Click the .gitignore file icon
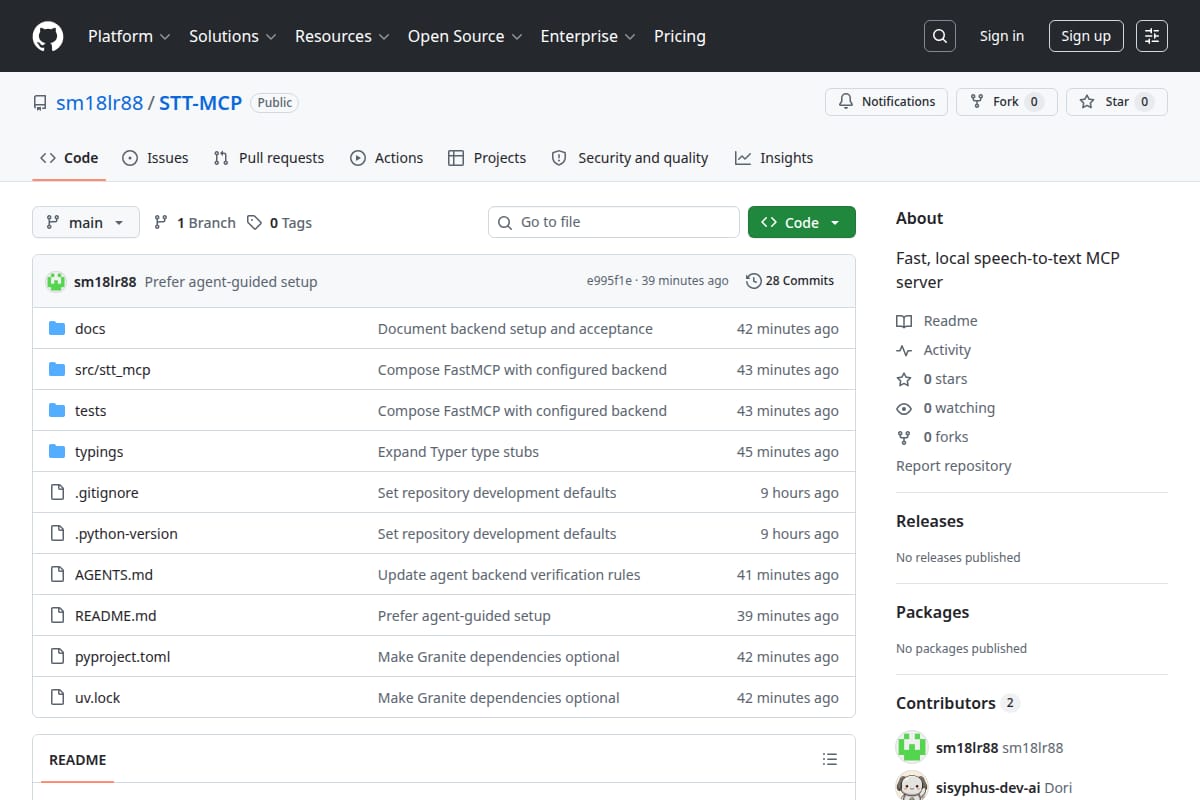Image resolution: width=1200 pixels, height=800 pixels. point(57,493)
